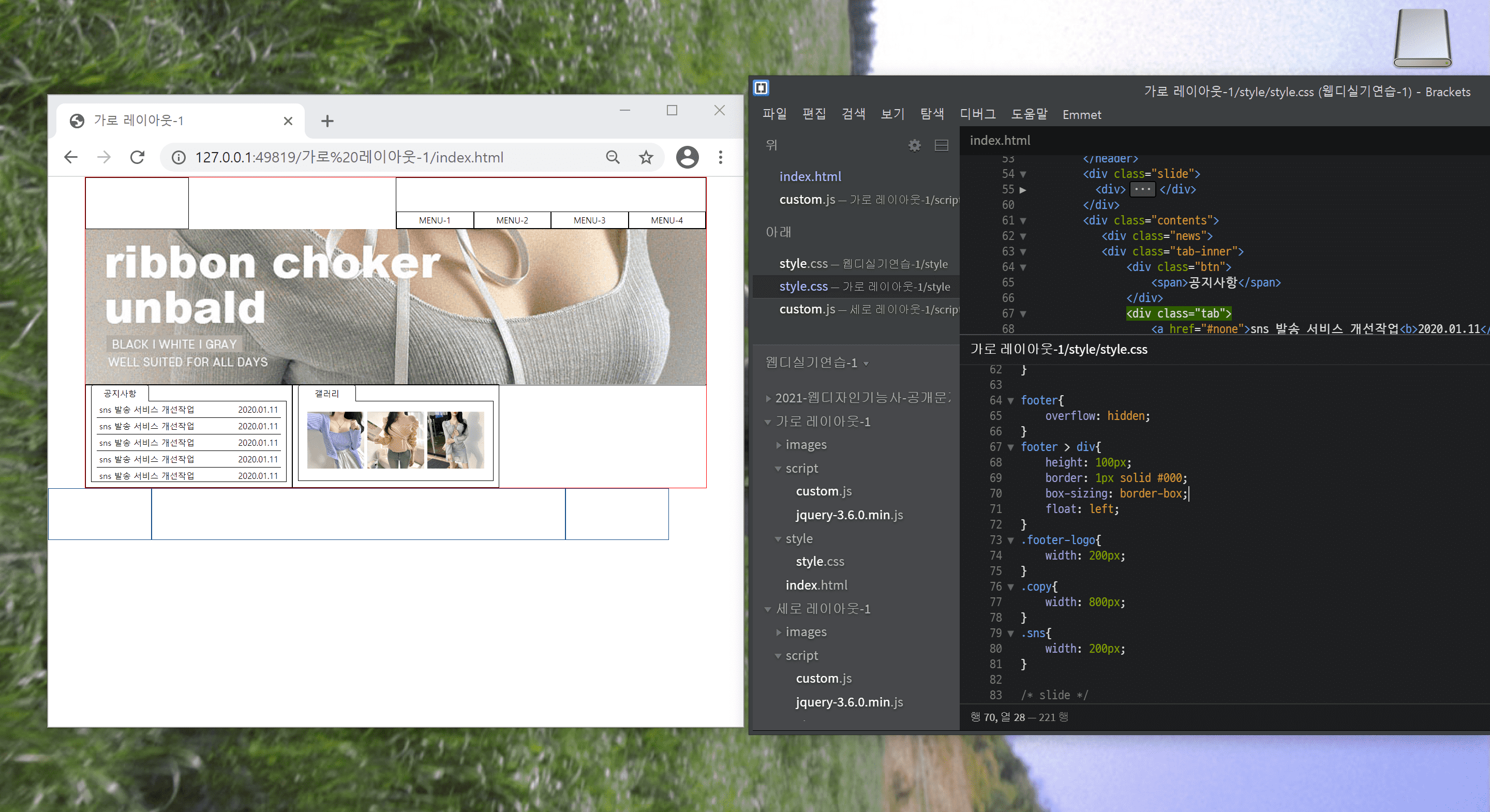Open the hard drive desktop icon
Screen dimensions: 1490x812
[x=1422, y=38]
